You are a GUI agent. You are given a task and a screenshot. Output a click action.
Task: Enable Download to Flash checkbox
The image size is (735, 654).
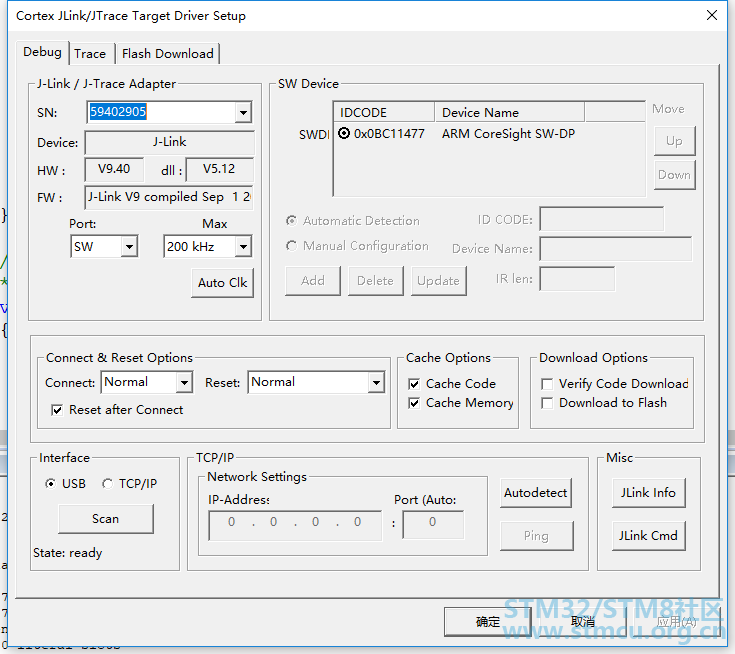pos(547,403)
